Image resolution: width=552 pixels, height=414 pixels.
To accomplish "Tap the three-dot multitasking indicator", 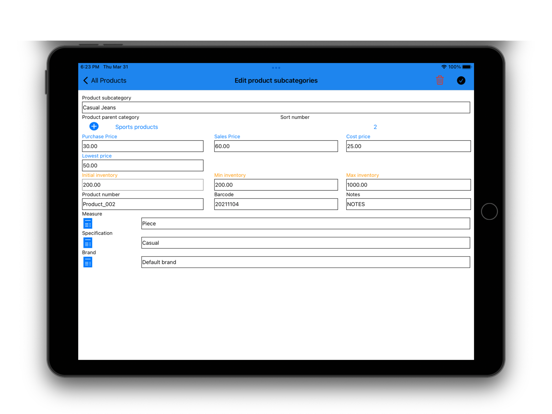I will [276, 67].
